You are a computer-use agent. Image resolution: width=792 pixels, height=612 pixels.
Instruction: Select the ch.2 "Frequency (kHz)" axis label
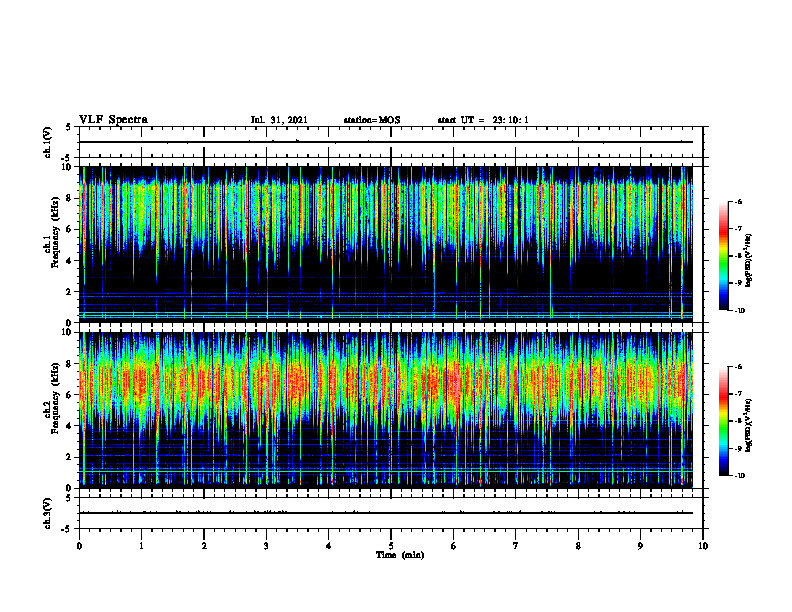[x=56, y=398]
